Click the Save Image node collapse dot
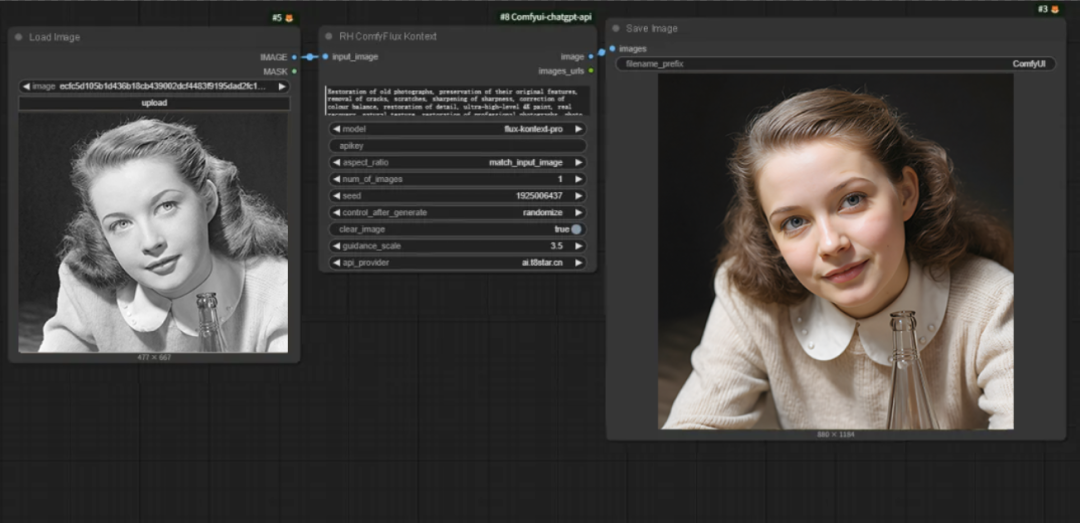Image resolution: width=1080 pixels, height=523 pixels. 615,28
